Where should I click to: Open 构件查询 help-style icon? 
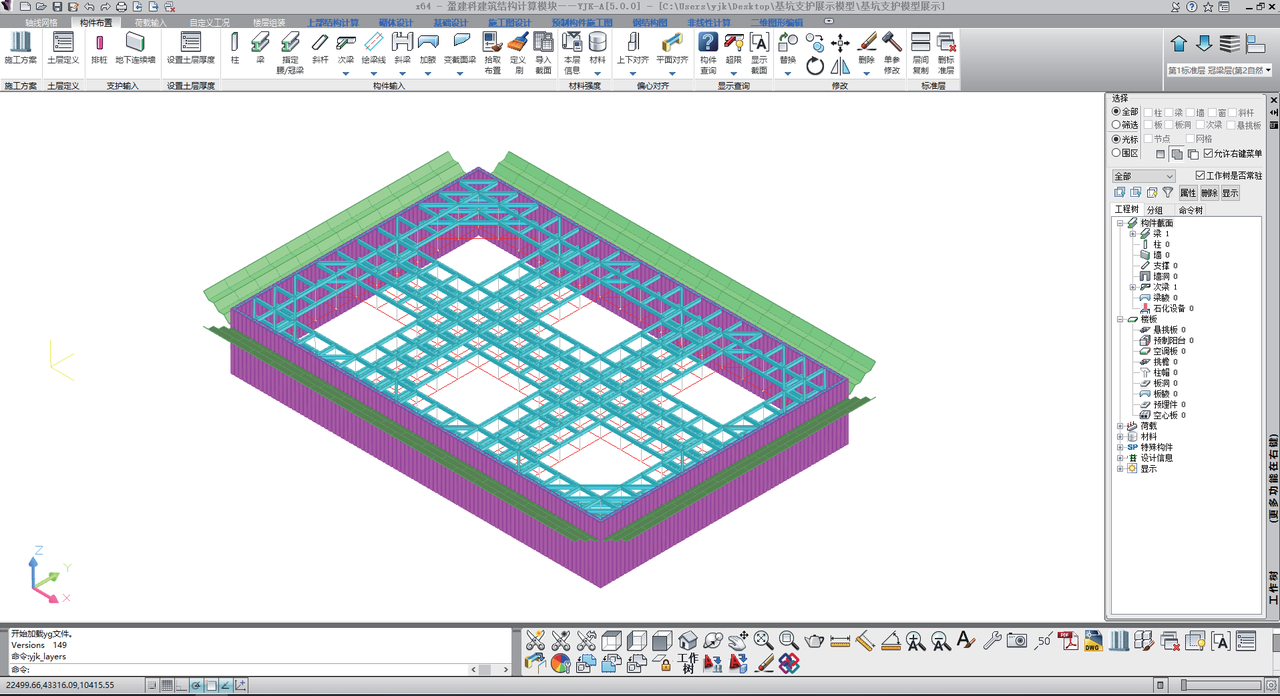[x=708, y=53]
